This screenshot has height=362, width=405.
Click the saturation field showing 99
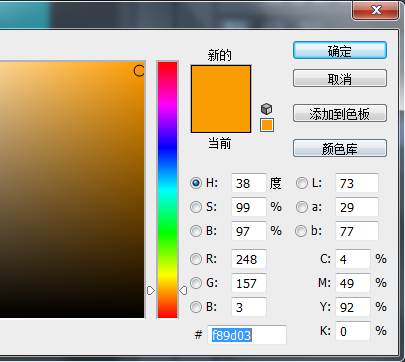[249, 207]
